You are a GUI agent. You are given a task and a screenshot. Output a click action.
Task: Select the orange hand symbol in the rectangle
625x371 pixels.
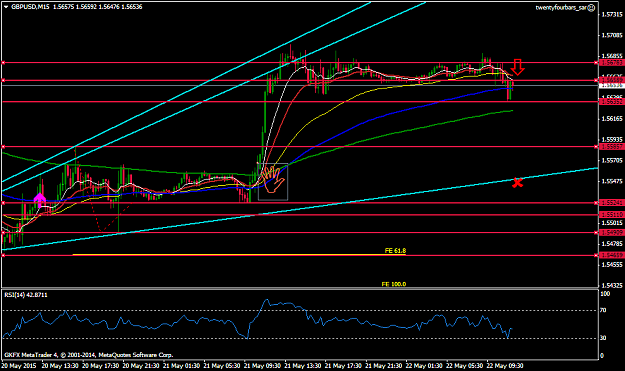(x=273, y=179)
